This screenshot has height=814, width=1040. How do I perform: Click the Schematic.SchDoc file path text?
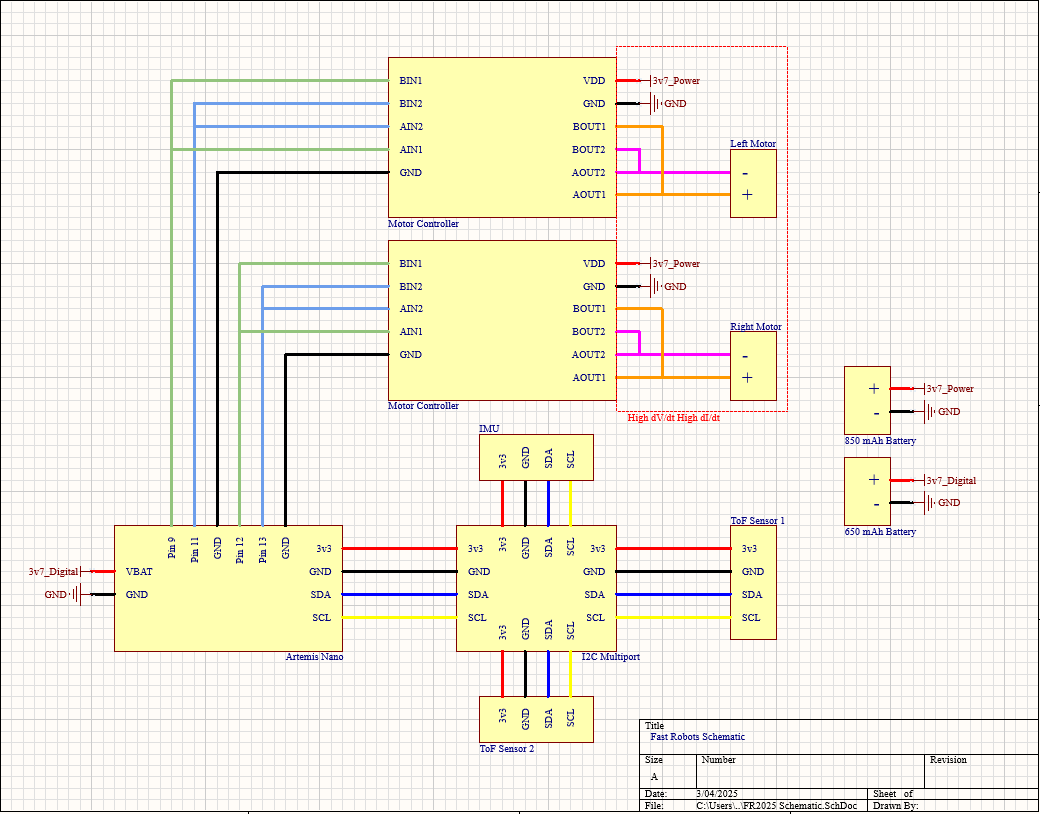776,805
